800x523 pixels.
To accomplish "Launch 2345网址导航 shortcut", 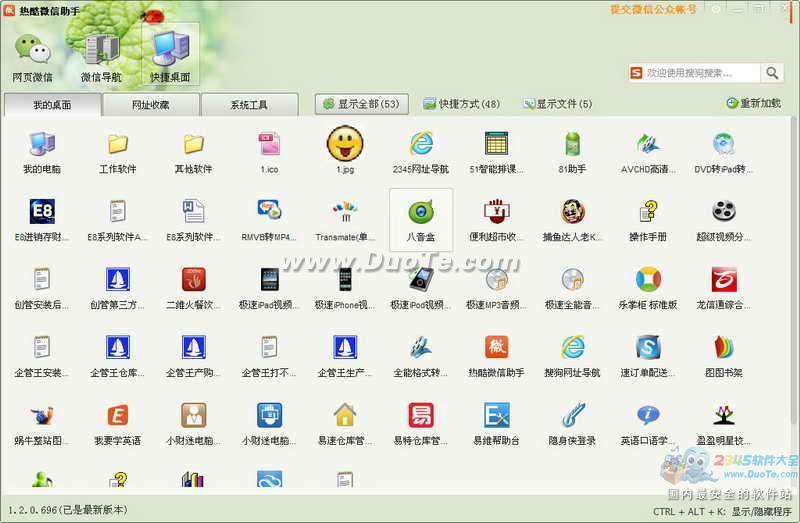I will [x=421, y=153].
